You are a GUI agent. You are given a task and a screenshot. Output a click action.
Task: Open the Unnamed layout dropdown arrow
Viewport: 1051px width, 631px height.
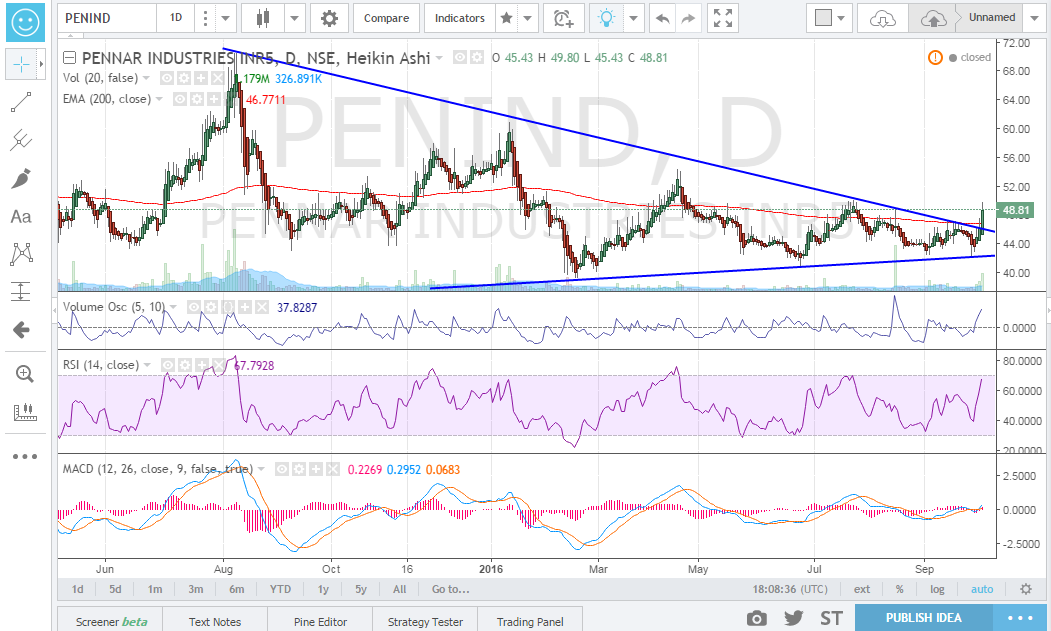[1034, 18]
